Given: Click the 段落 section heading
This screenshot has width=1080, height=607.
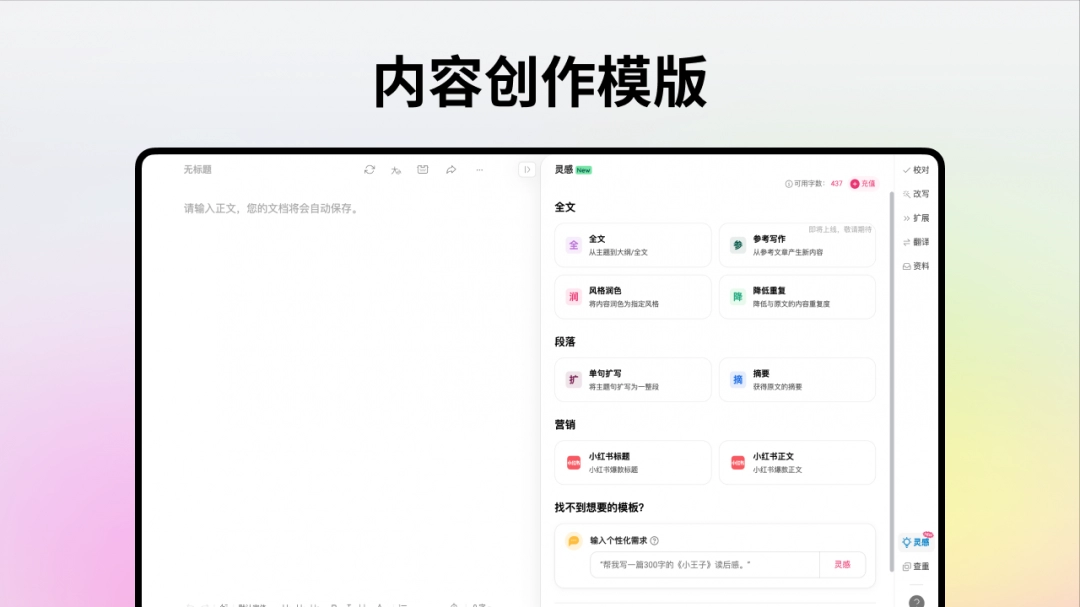Looking at the screenshot, I should pyautogui.click(x=565, y=342).
